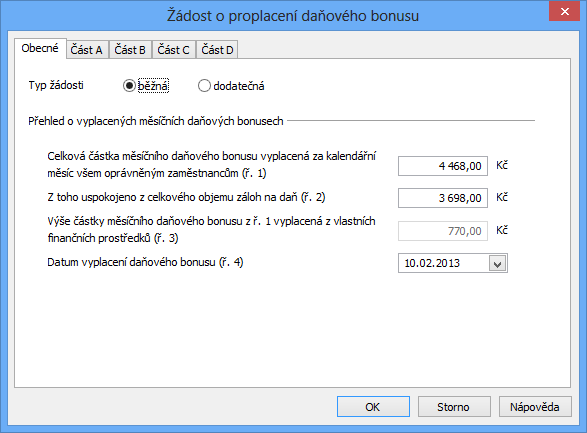Viewport: 587px width, 433px height.
Task: Open help via the Nápověda button
Action: click(x=535, y=406)
